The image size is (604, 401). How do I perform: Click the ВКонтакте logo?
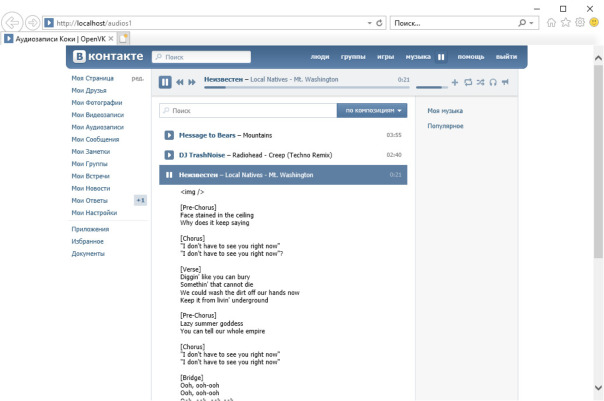coord(108,57)
